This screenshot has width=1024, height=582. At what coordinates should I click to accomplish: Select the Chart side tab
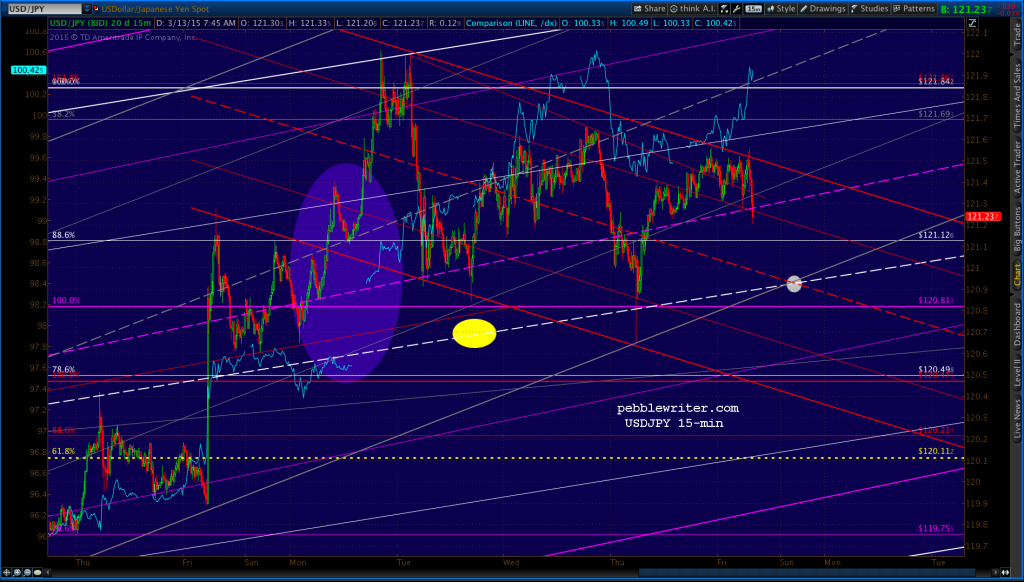pos(1017,276)
